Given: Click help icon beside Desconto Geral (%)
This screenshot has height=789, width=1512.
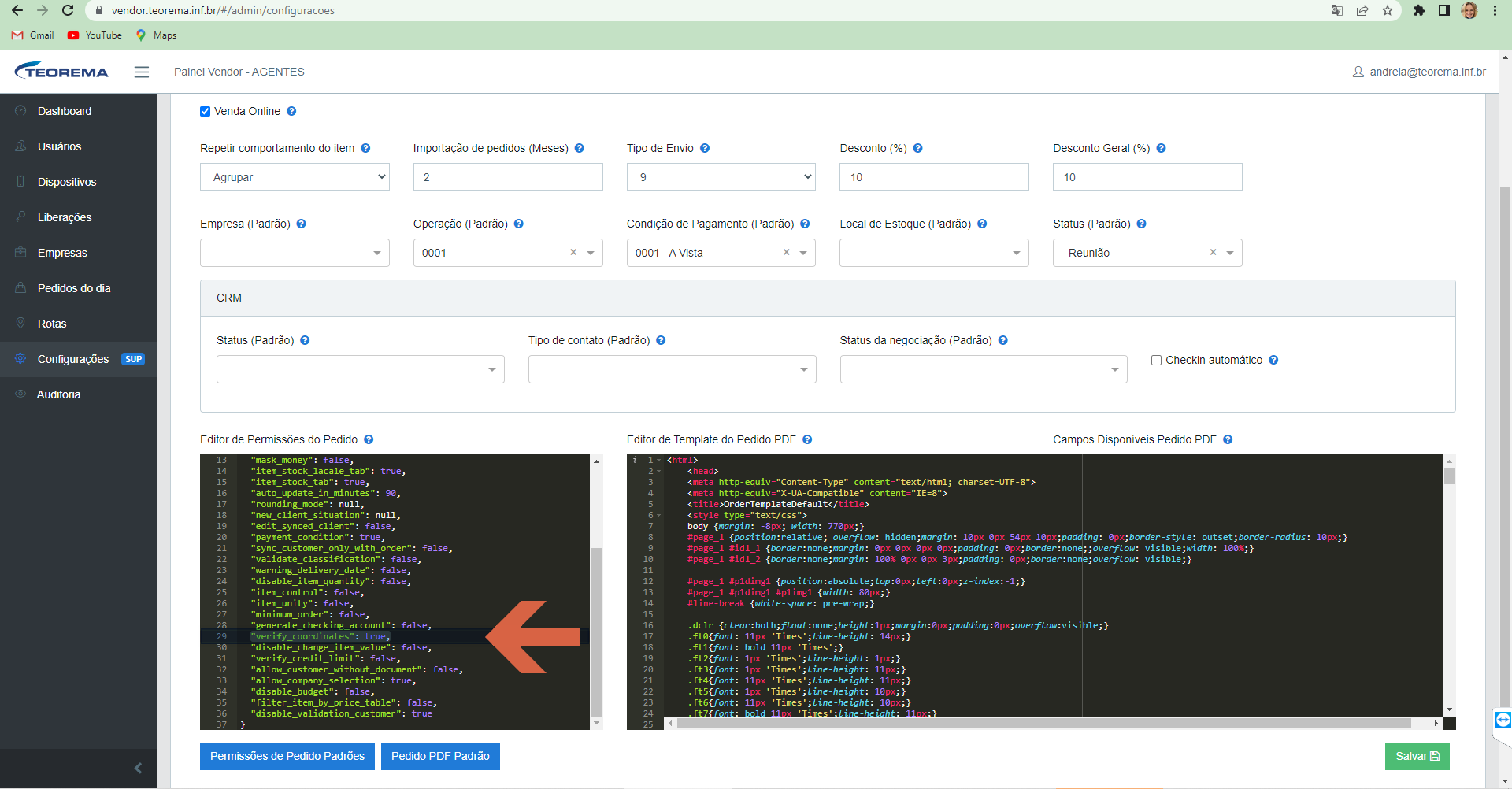Looking at the screenshot, I should point(1162,148).
